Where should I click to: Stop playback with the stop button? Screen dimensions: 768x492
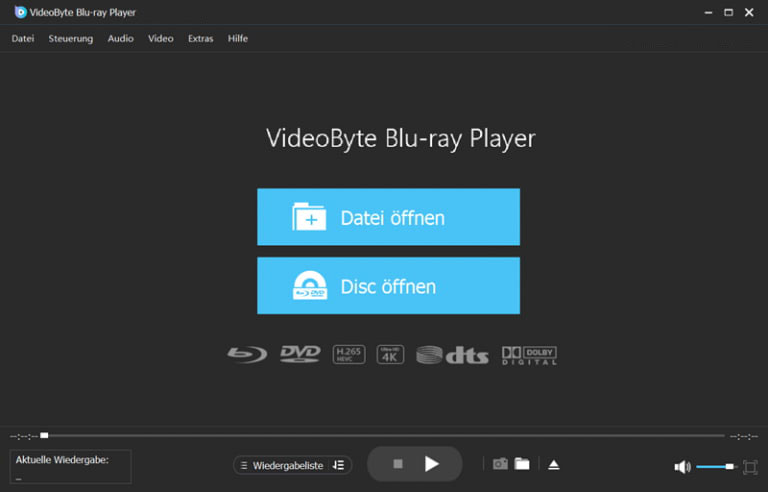tap(398, 464)
